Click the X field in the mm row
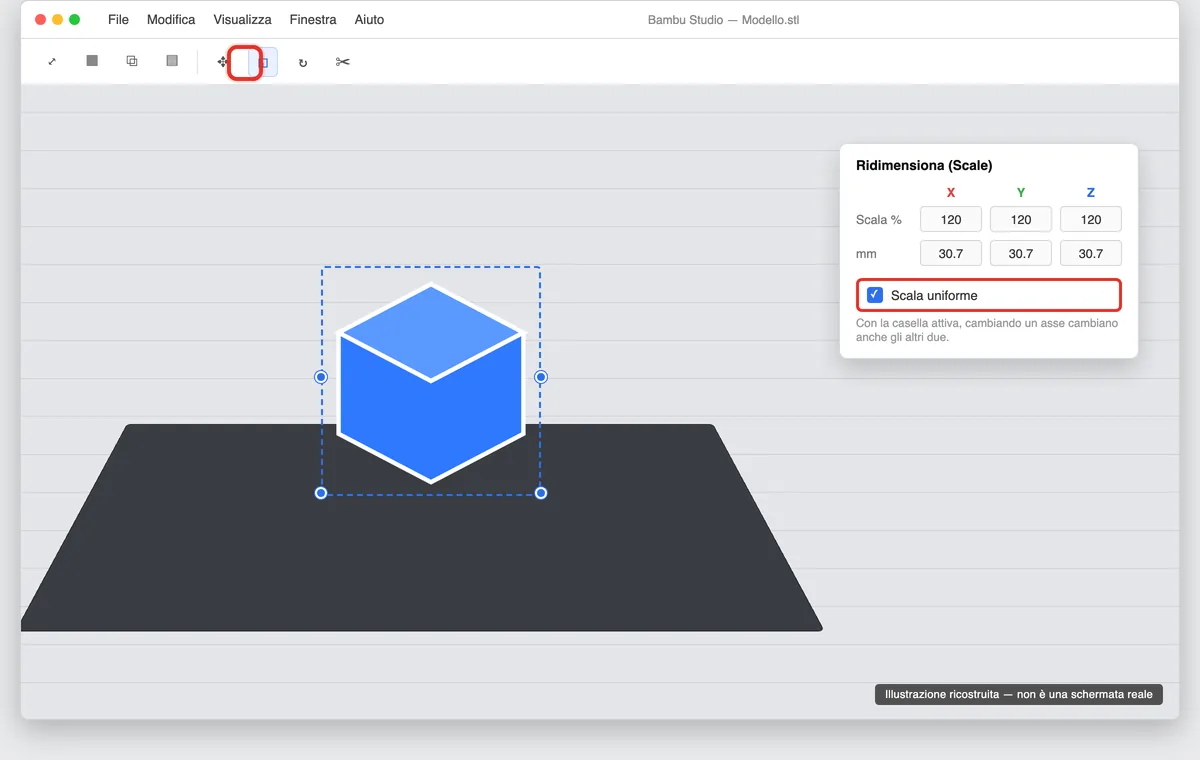This screenshot has height=760, width=1200. [951, 254]
